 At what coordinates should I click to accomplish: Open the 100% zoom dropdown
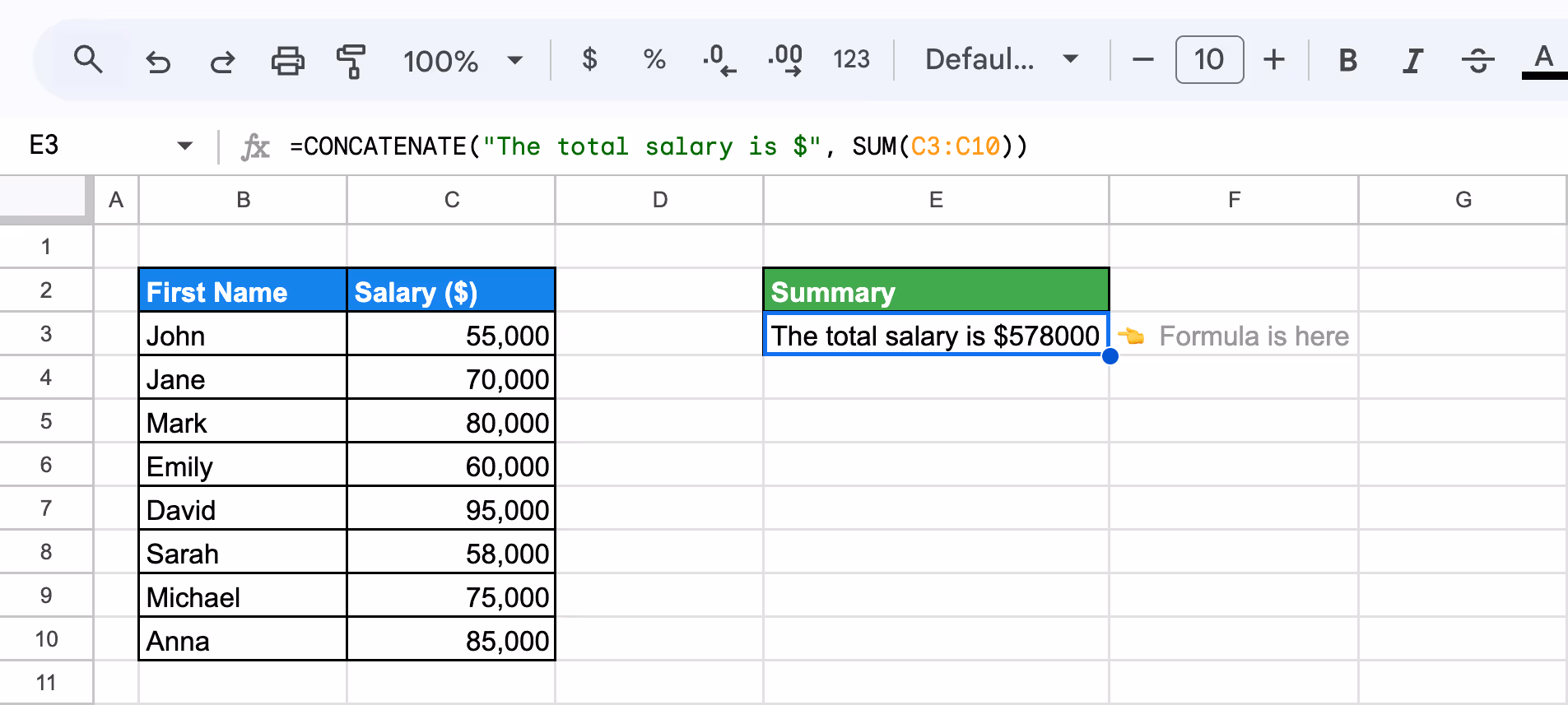pyautogui.click(x=463, y=61)
